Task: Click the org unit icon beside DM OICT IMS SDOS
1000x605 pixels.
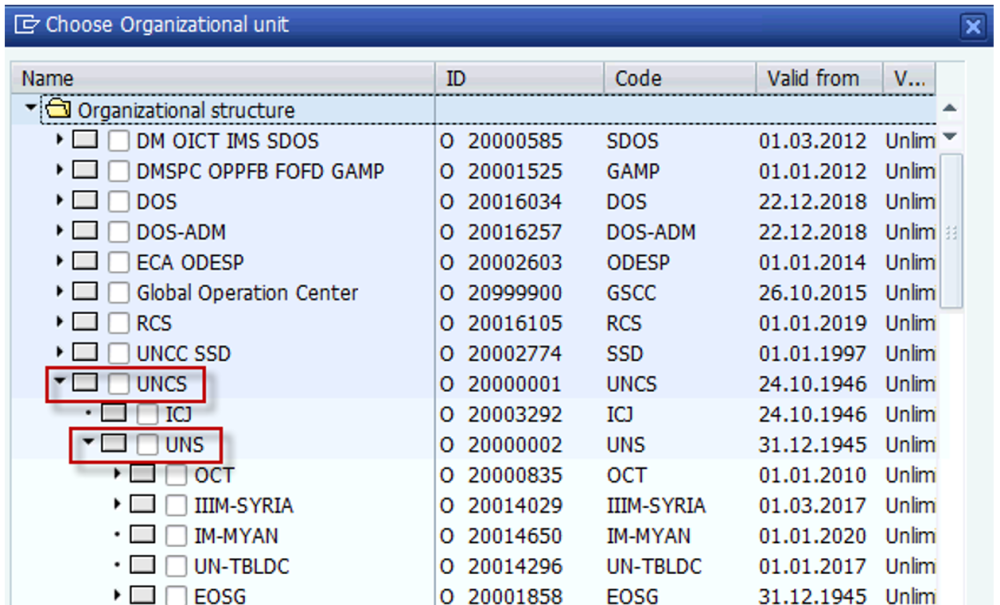Action: tap(85, 139)
